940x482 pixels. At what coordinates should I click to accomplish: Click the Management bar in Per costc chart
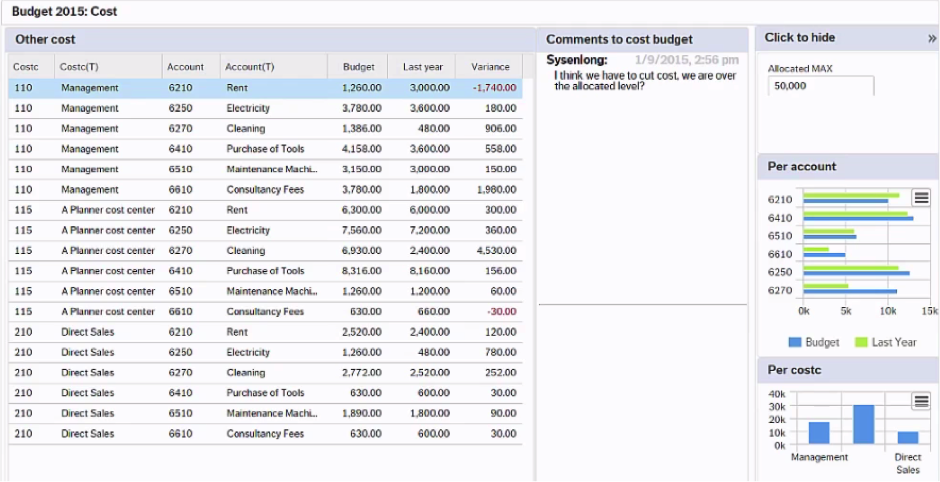[819, 433]
